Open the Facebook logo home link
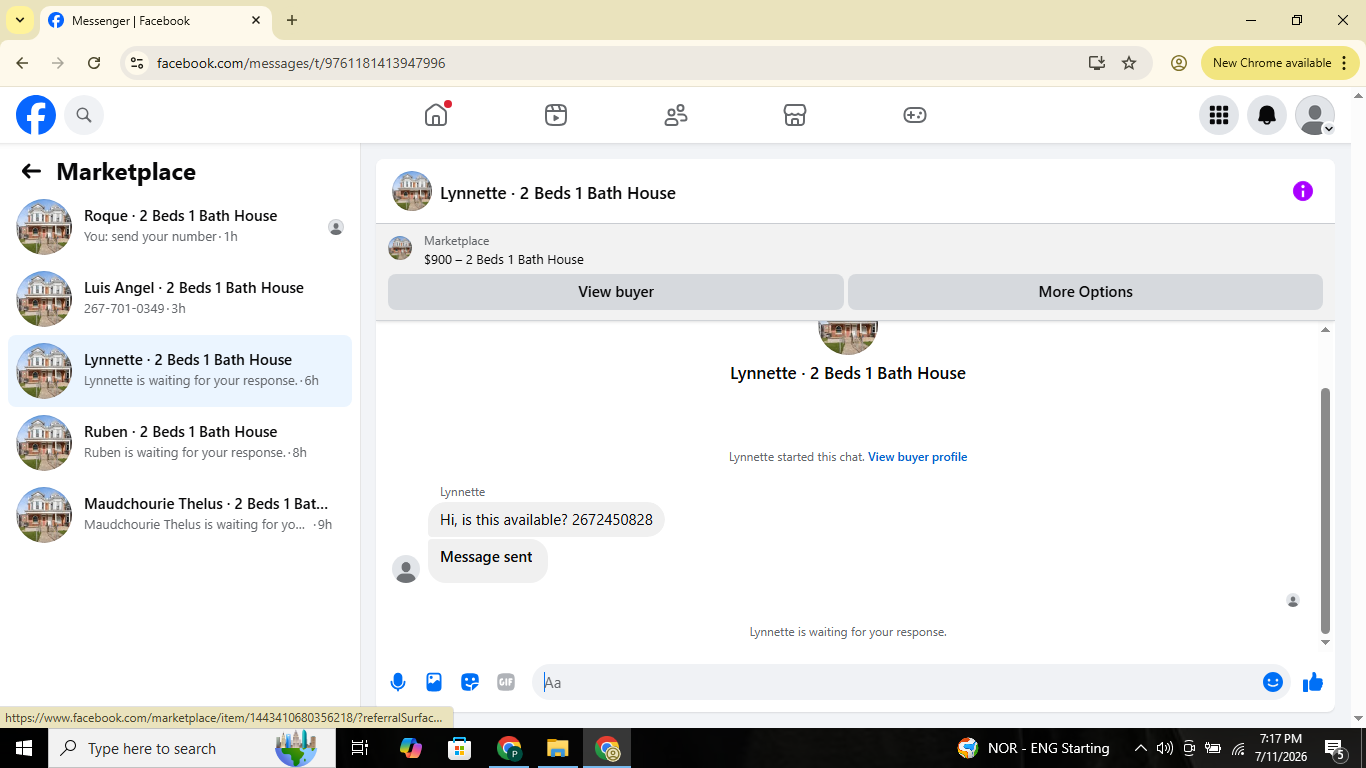 36,115
